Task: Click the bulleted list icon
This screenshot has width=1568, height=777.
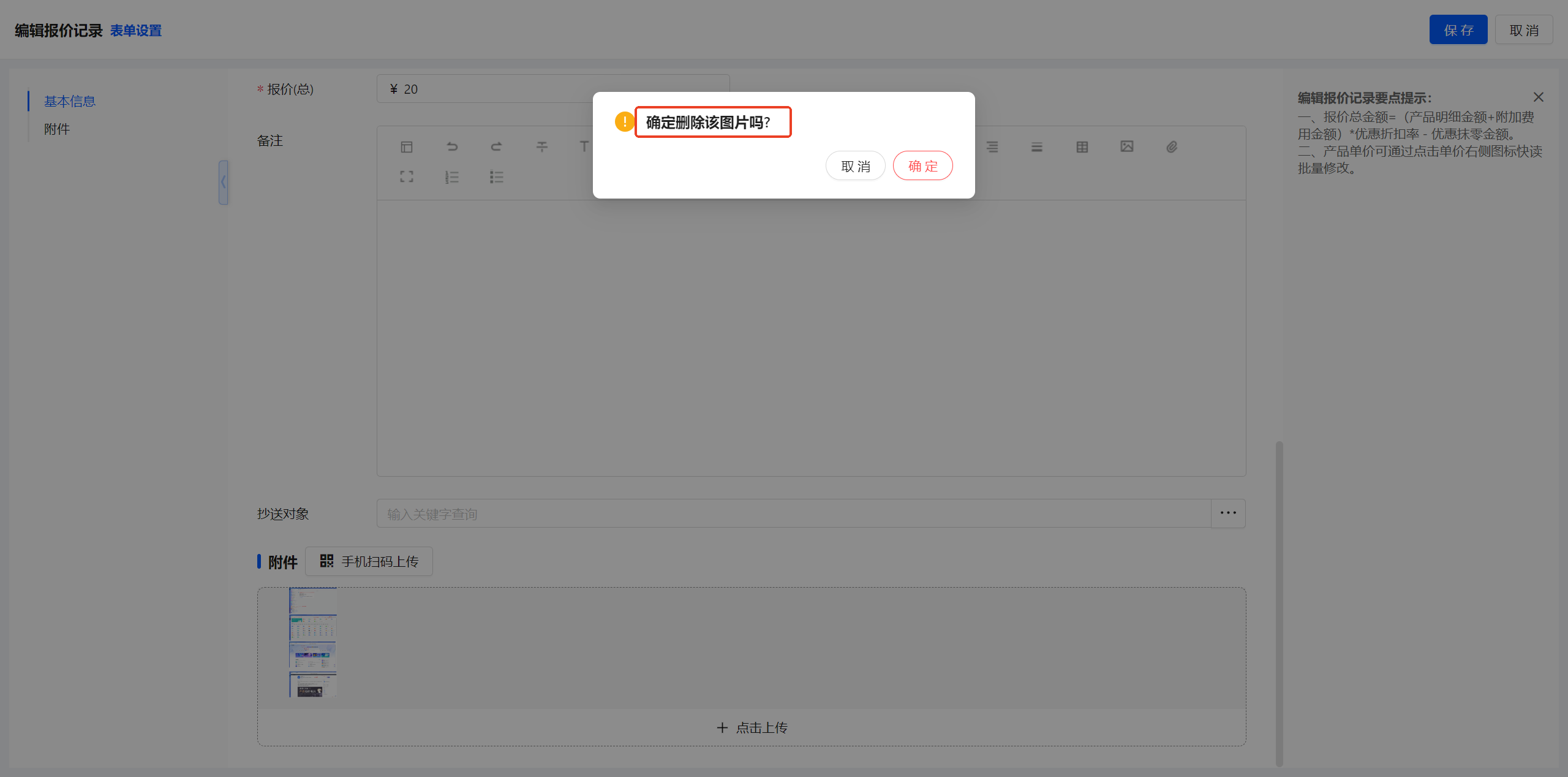Action: (497, 177)
